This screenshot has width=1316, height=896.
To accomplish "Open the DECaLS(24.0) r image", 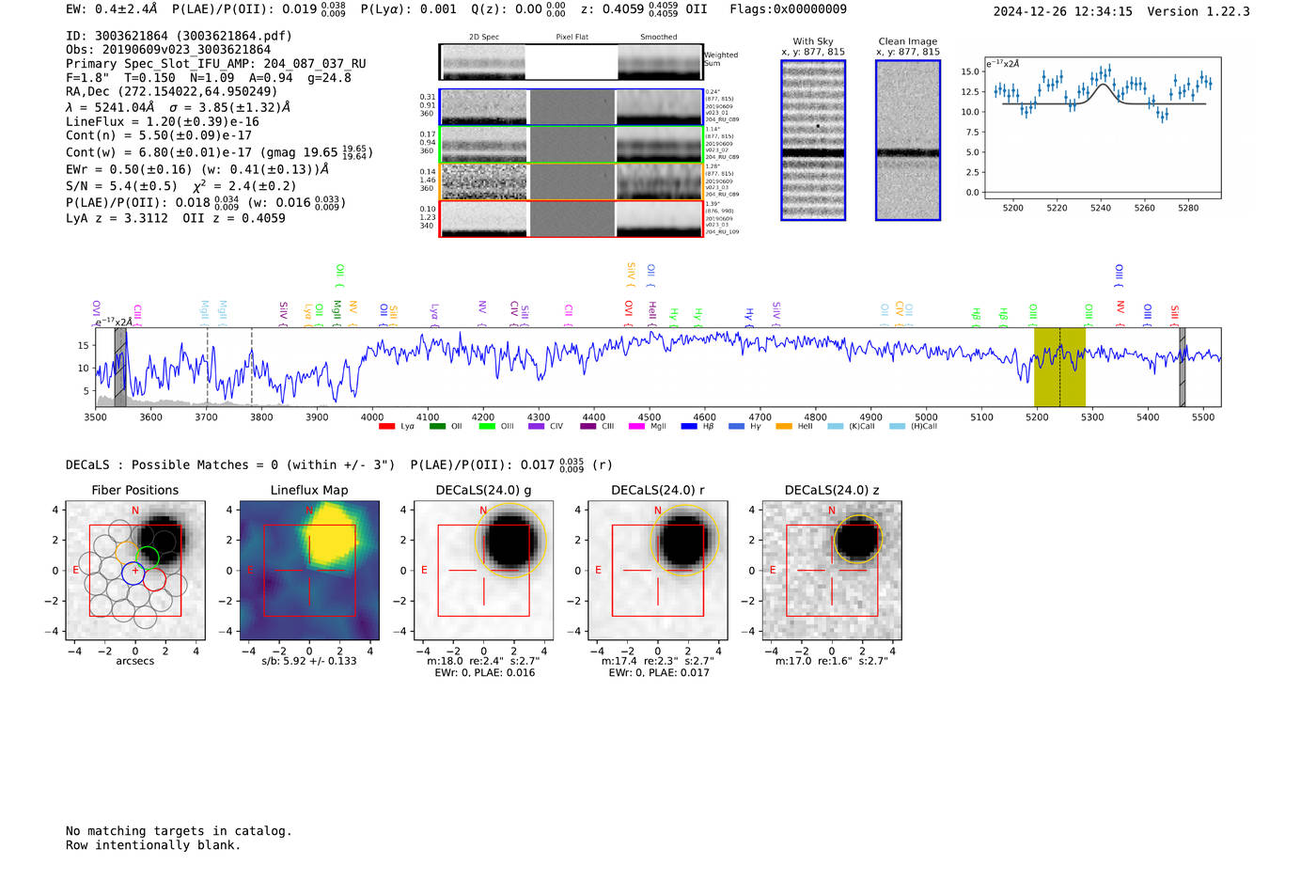I will 658,571.
